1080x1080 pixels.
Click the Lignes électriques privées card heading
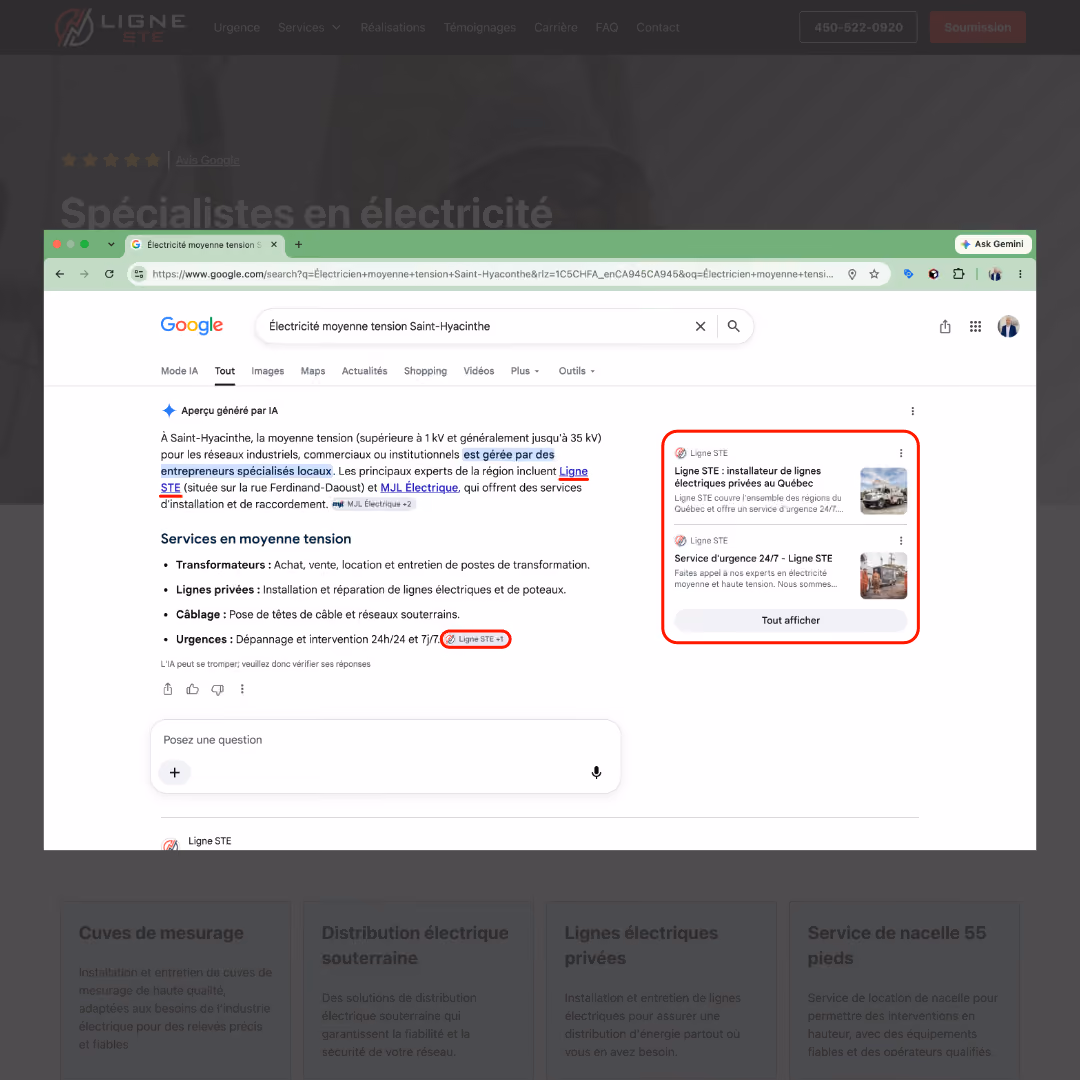pos(641,945)
